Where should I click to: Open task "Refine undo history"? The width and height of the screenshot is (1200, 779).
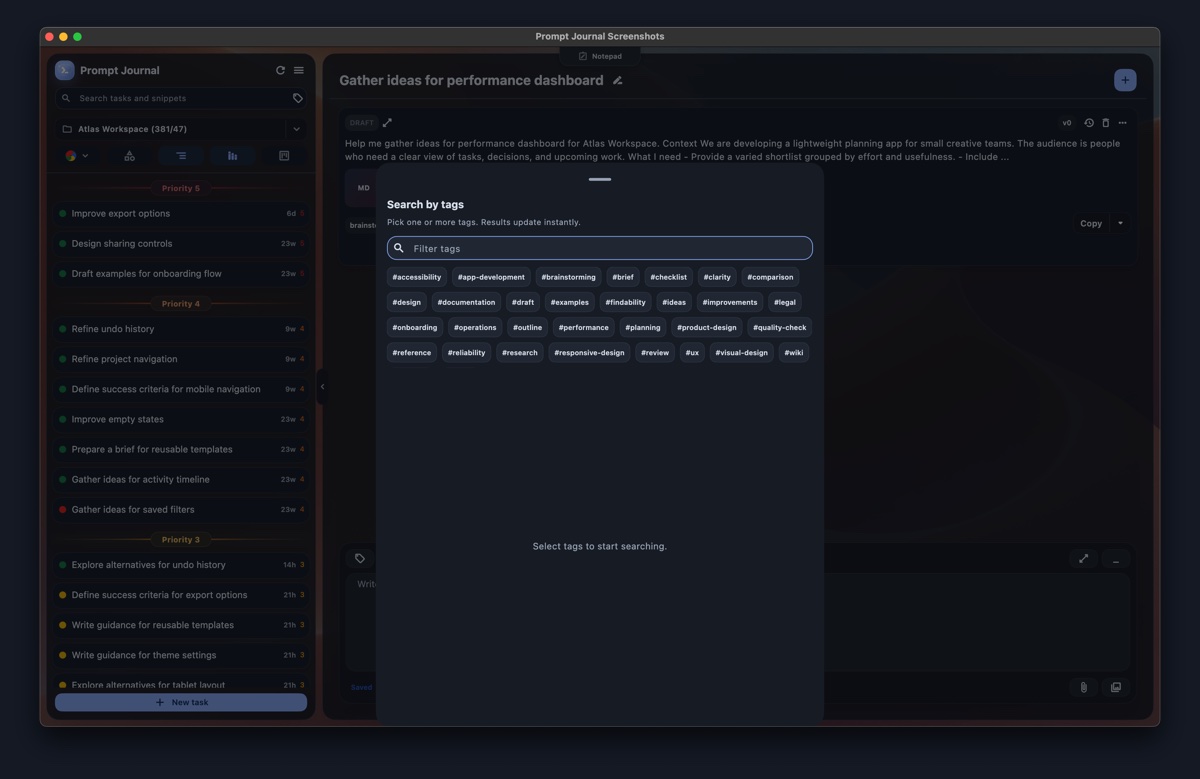click(x=181, y=329)
